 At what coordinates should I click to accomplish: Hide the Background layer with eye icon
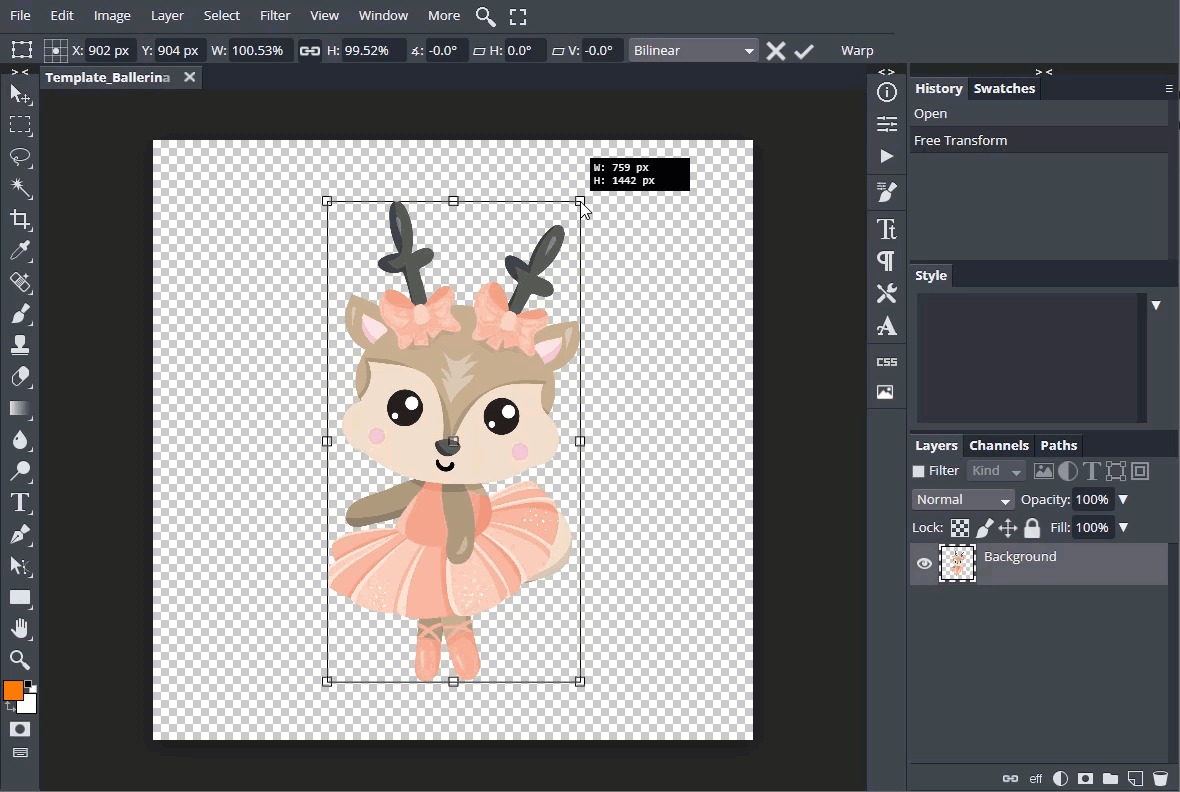coord(924,564)
